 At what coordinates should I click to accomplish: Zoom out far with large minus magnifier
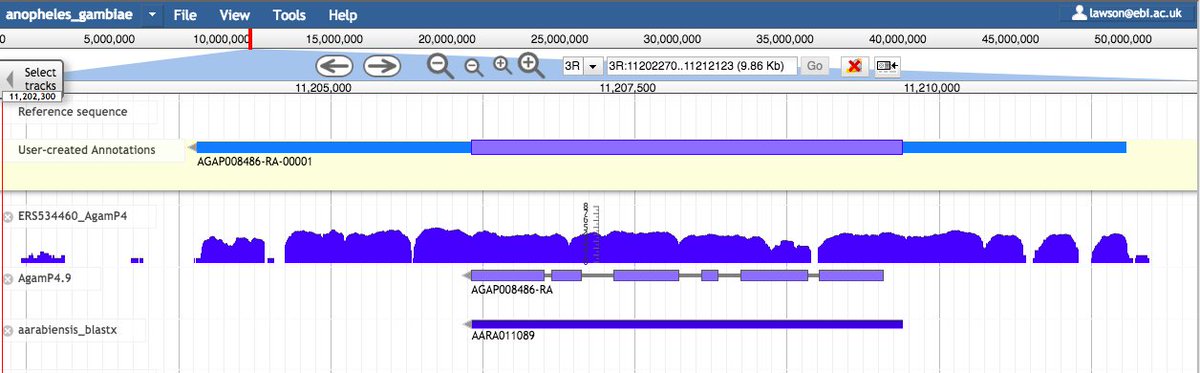pyautogui.click(x=440, y=66)
